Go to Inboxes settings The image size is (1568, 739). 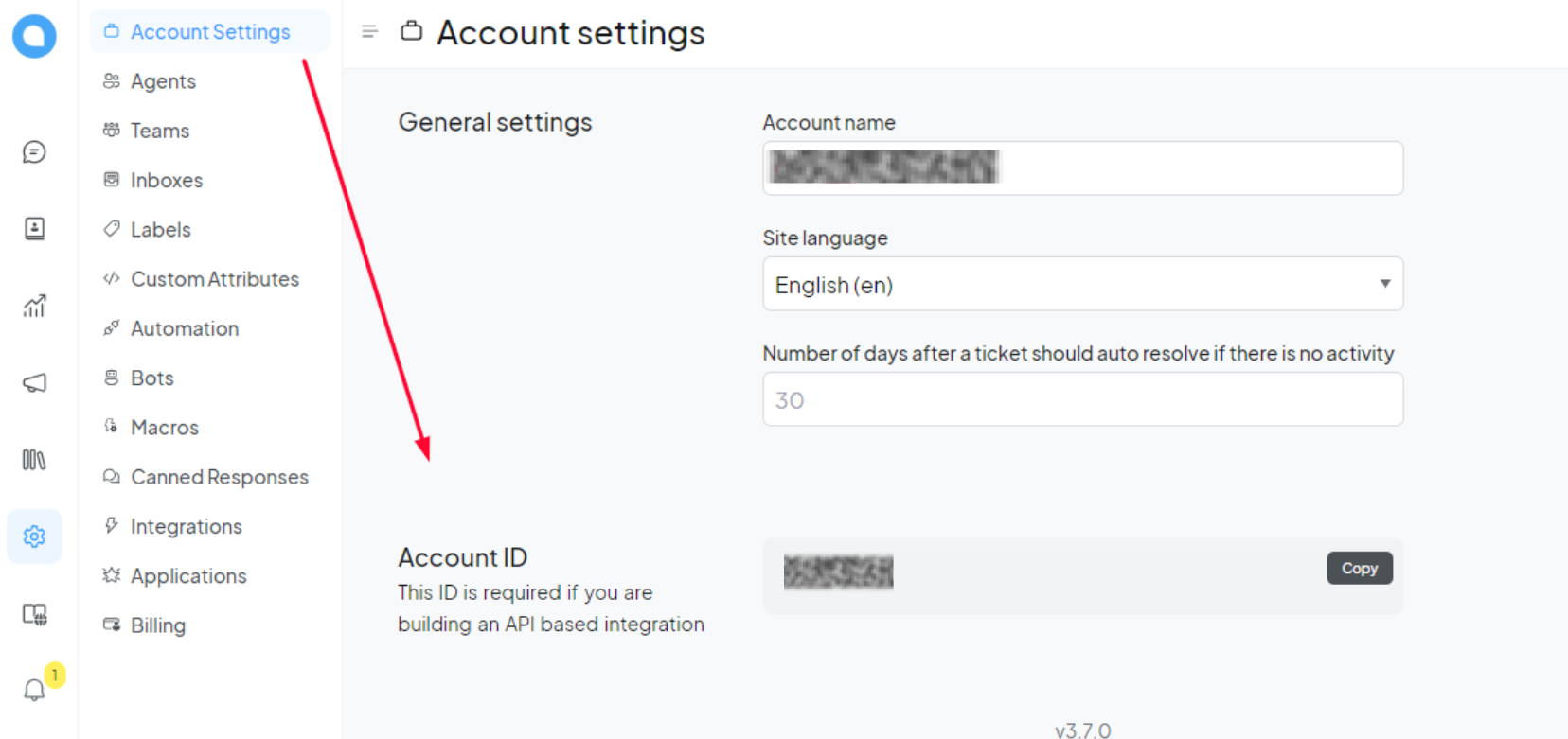coord(167,180)
